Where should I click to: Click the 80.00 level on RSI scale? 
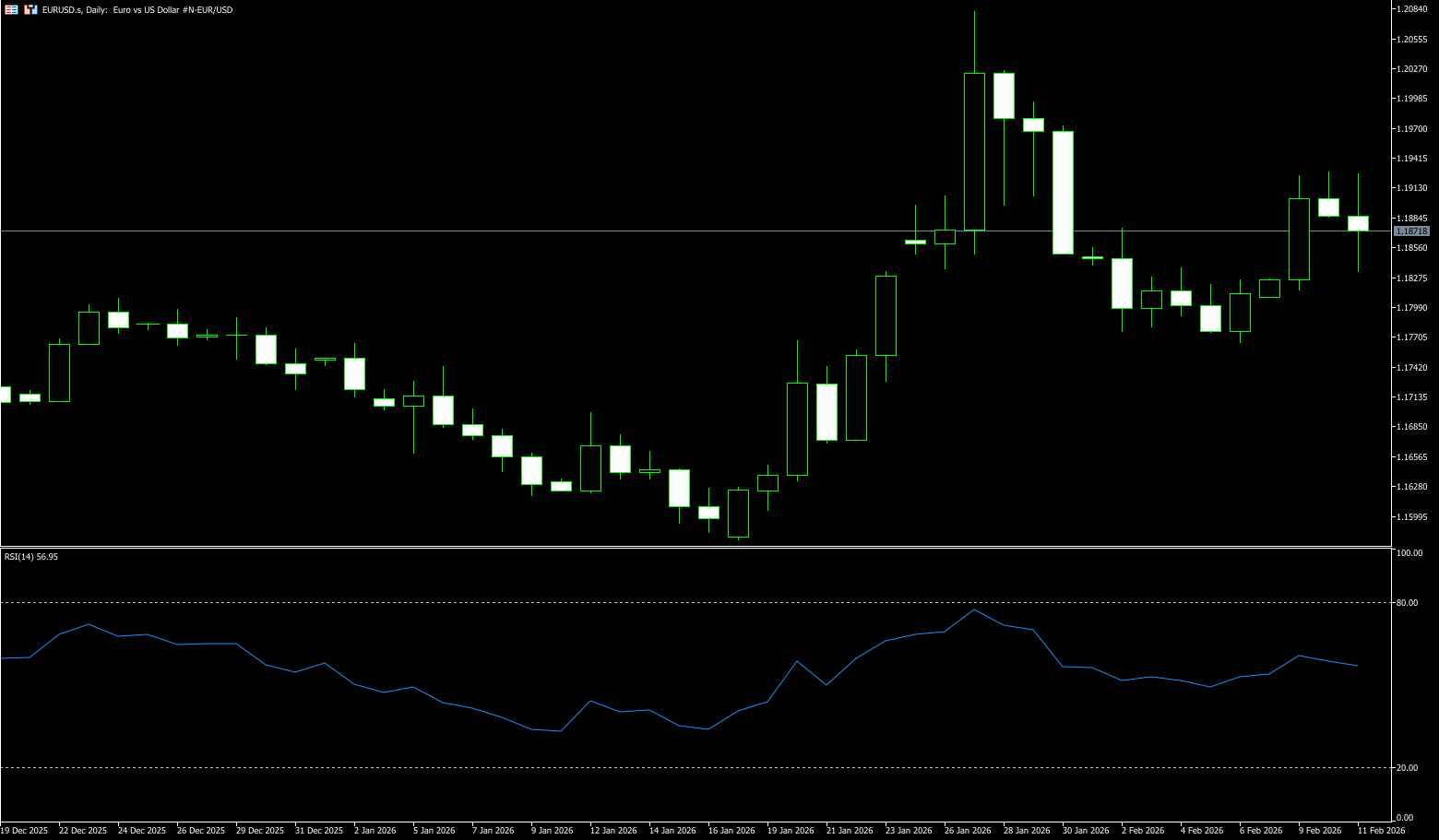(1408, 603)
